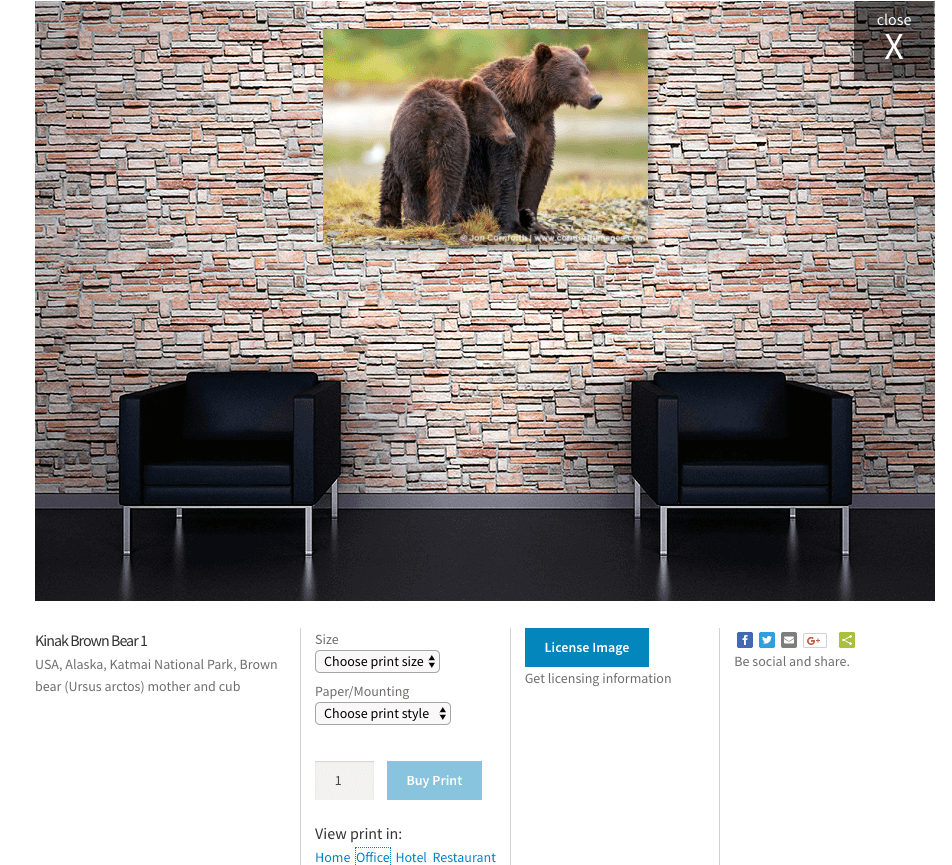The width and height of the screenshot is (952, 865).
Task: View print in Restaurant setting
Action: [464, 857]
